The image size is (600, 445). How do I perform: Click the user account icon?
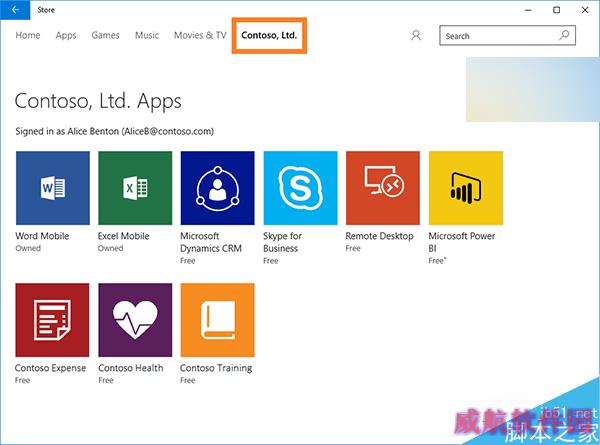[x=416, y=36]
